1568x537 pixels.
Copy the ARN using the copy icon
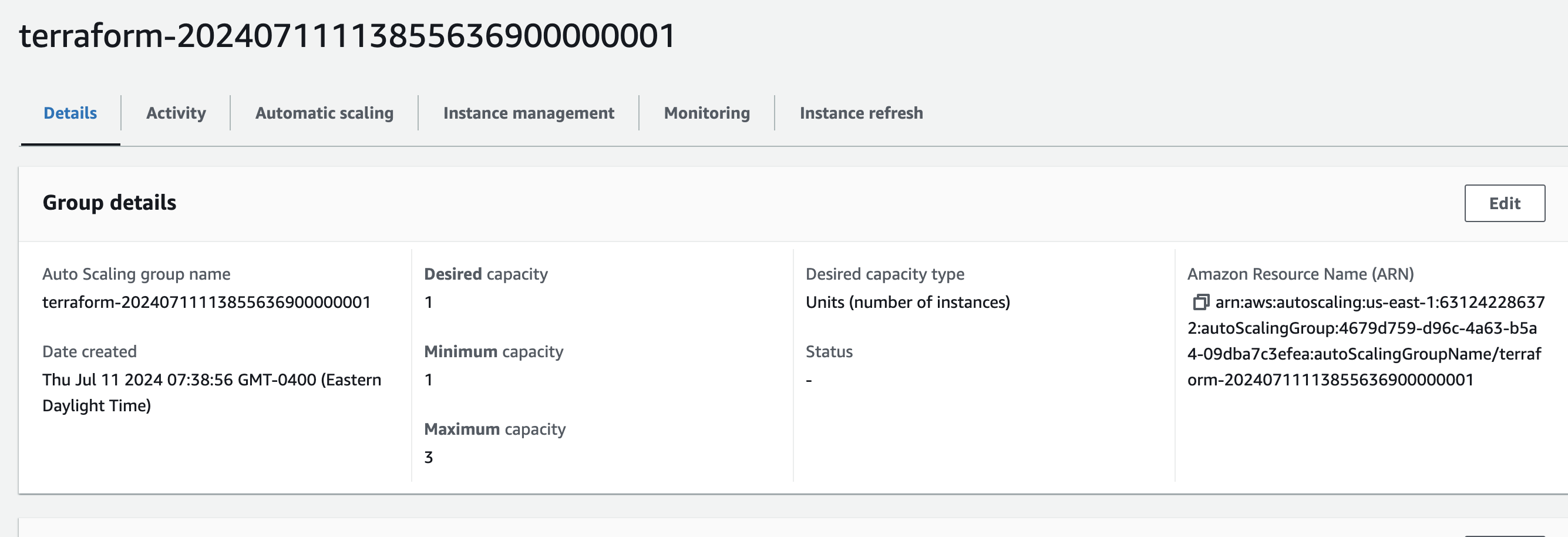click(x=1200, y=302)
